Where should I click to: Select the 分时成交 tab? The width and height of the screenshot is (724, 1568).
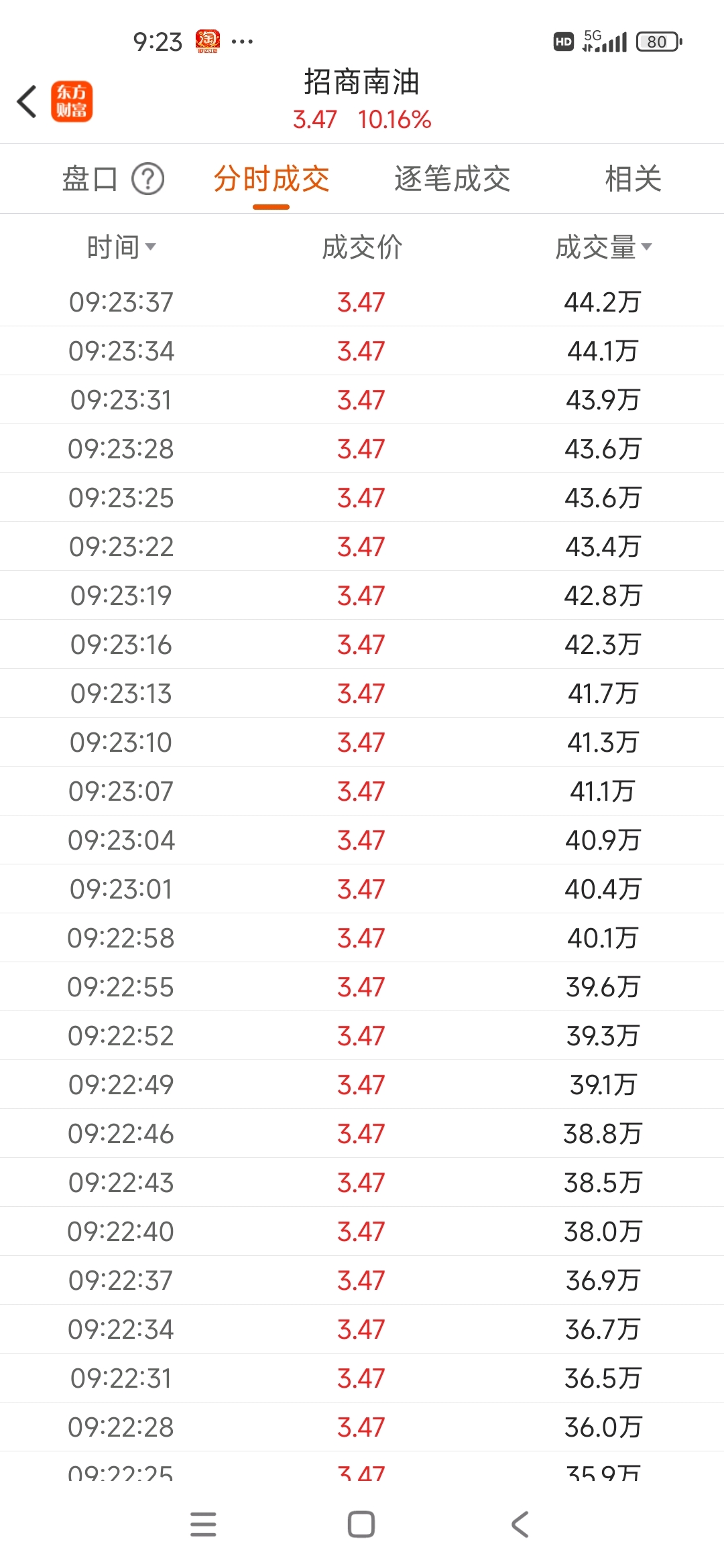point(271,179)
